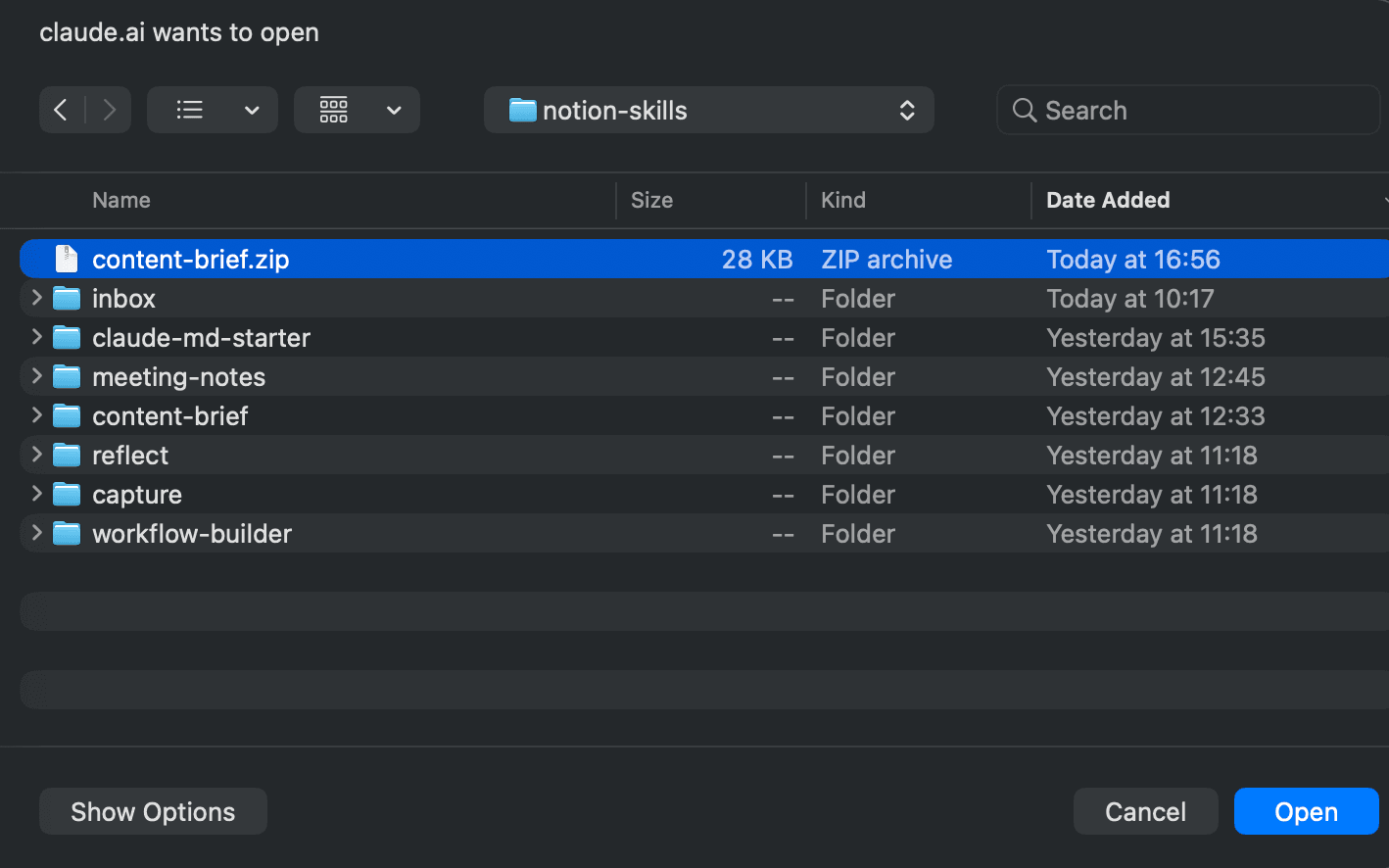Click Show Options button
The width and height of the screenshot is (1389, 868).
153,811
